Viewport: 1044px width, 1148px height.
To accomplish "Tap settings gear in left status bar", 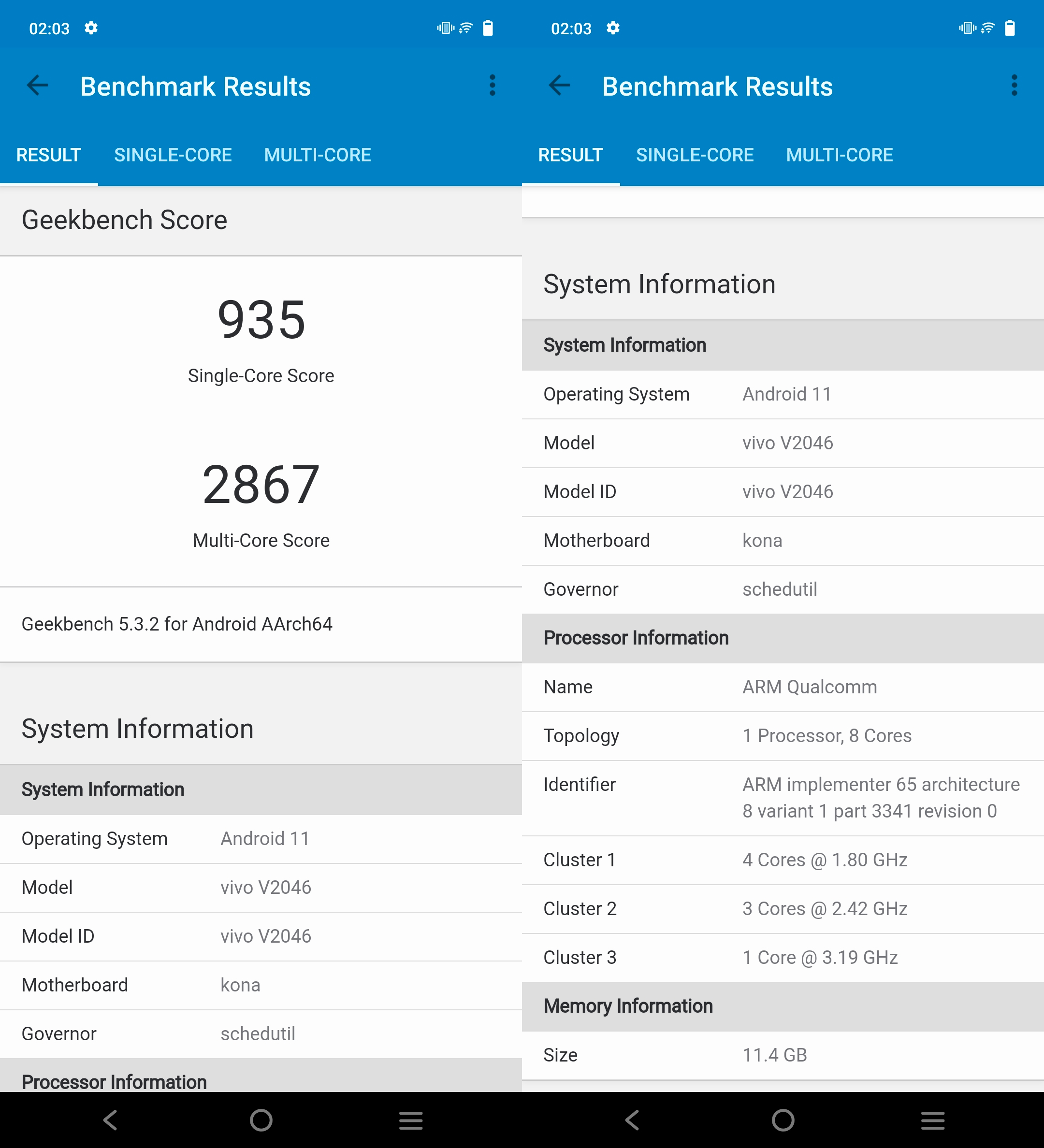I will [x=91, y=28].
